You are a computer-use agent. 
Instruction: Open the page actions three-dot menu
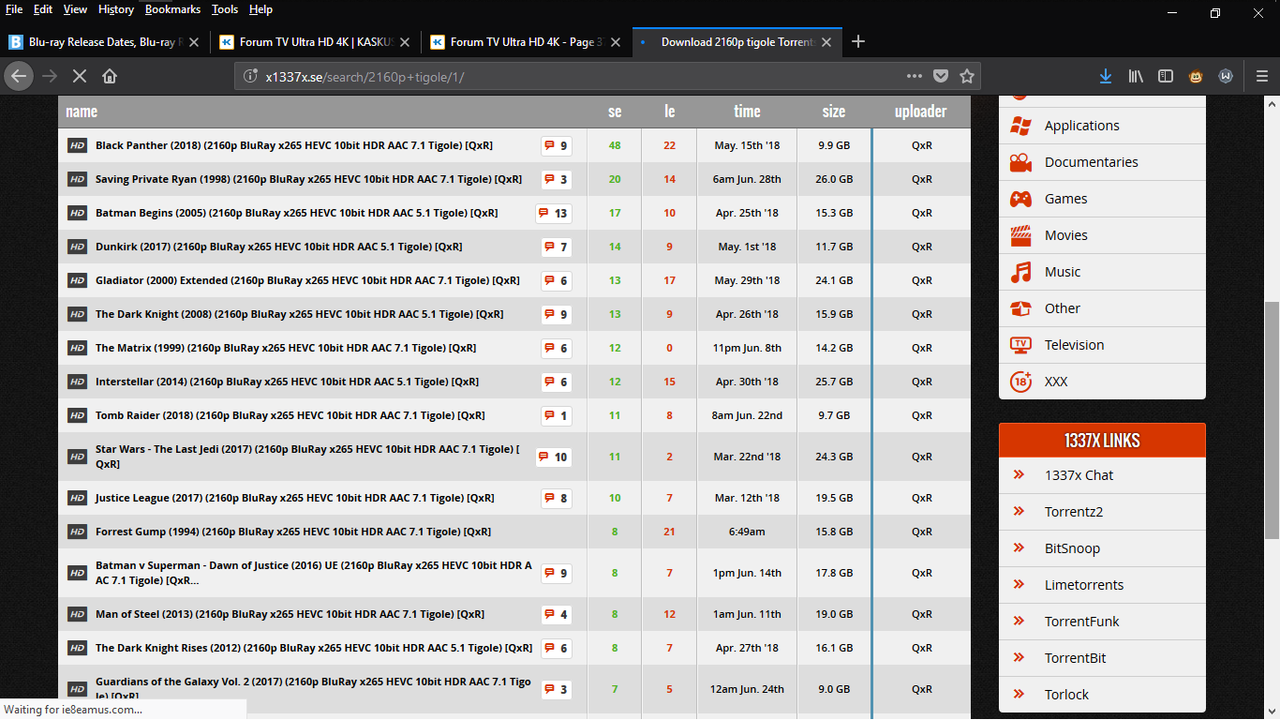[914, 76]
